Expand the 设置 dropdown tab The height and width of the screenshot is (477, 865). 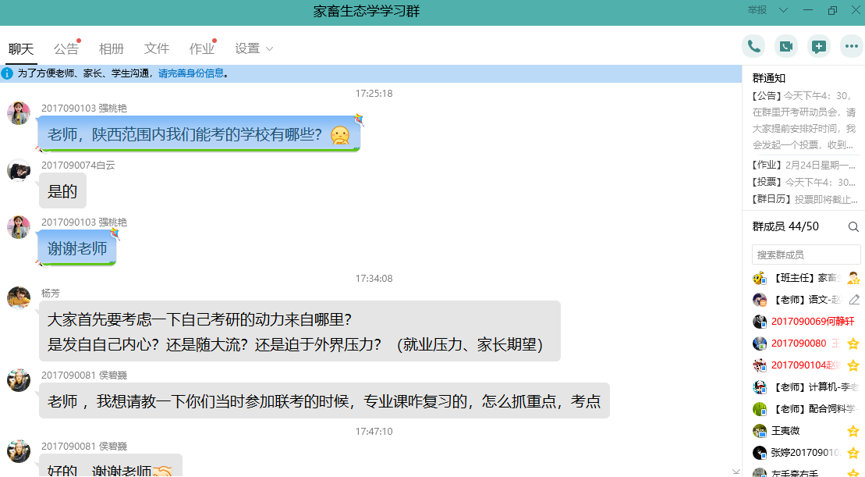click(253, 48)
